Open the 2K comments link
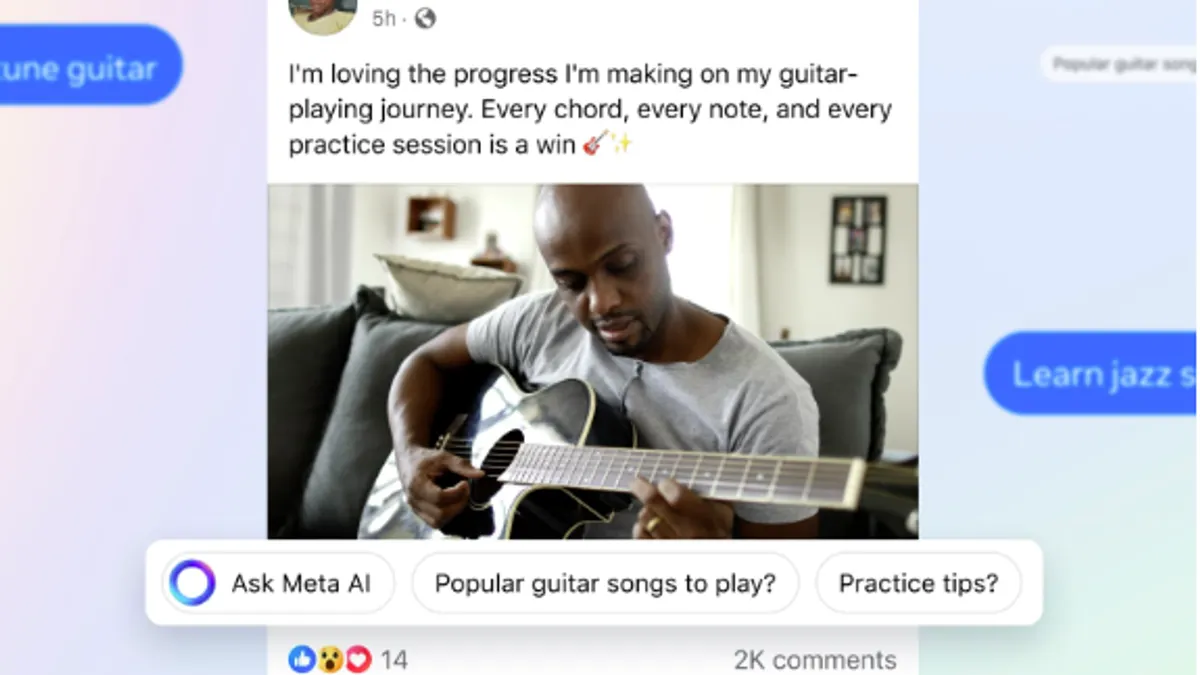Image resolution: width=1200 pixels, height=675 pixels. coord(815,660)
